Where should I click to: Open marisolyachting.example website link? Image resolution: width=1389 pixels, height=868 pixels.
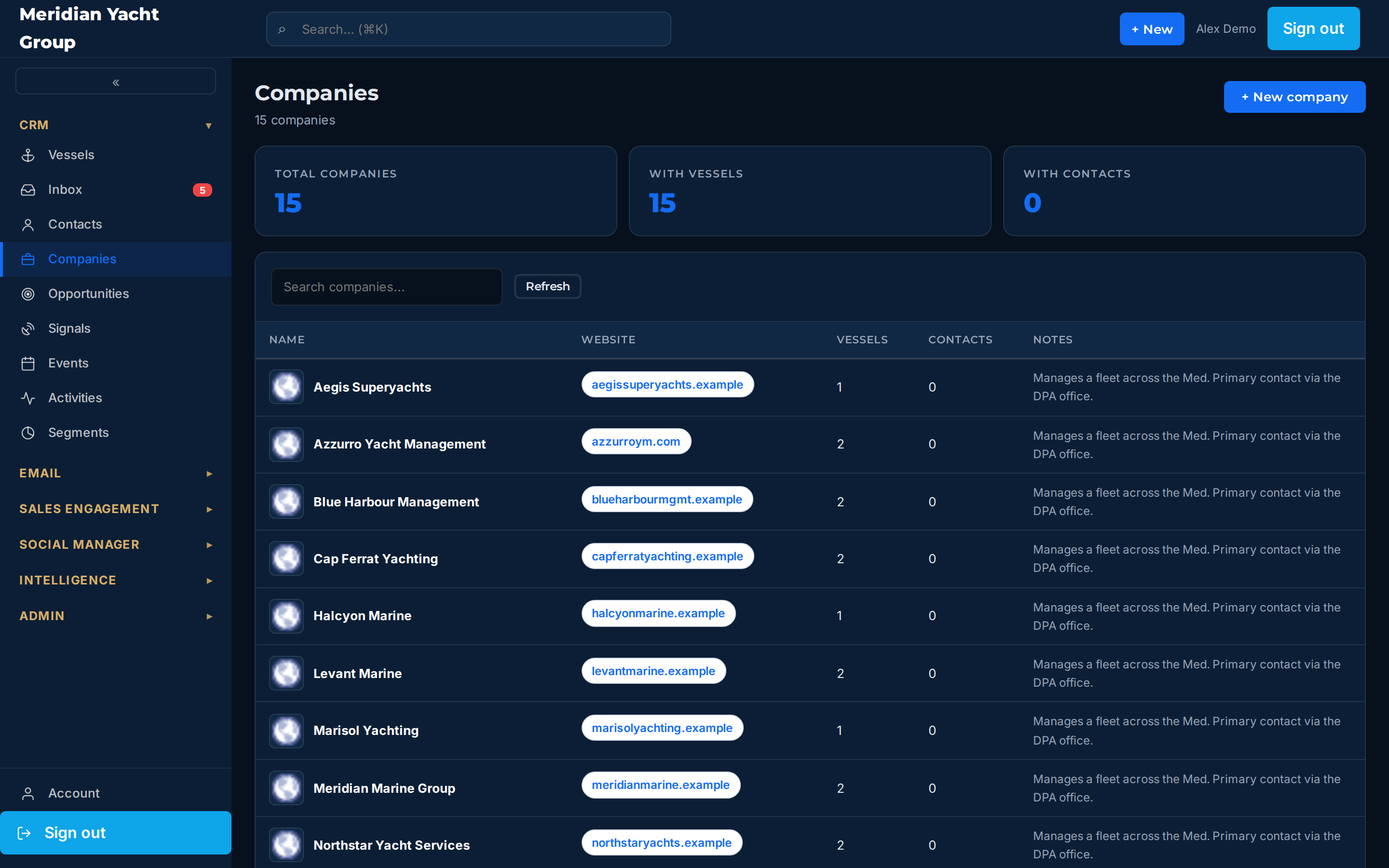click(x=662, y=728)
